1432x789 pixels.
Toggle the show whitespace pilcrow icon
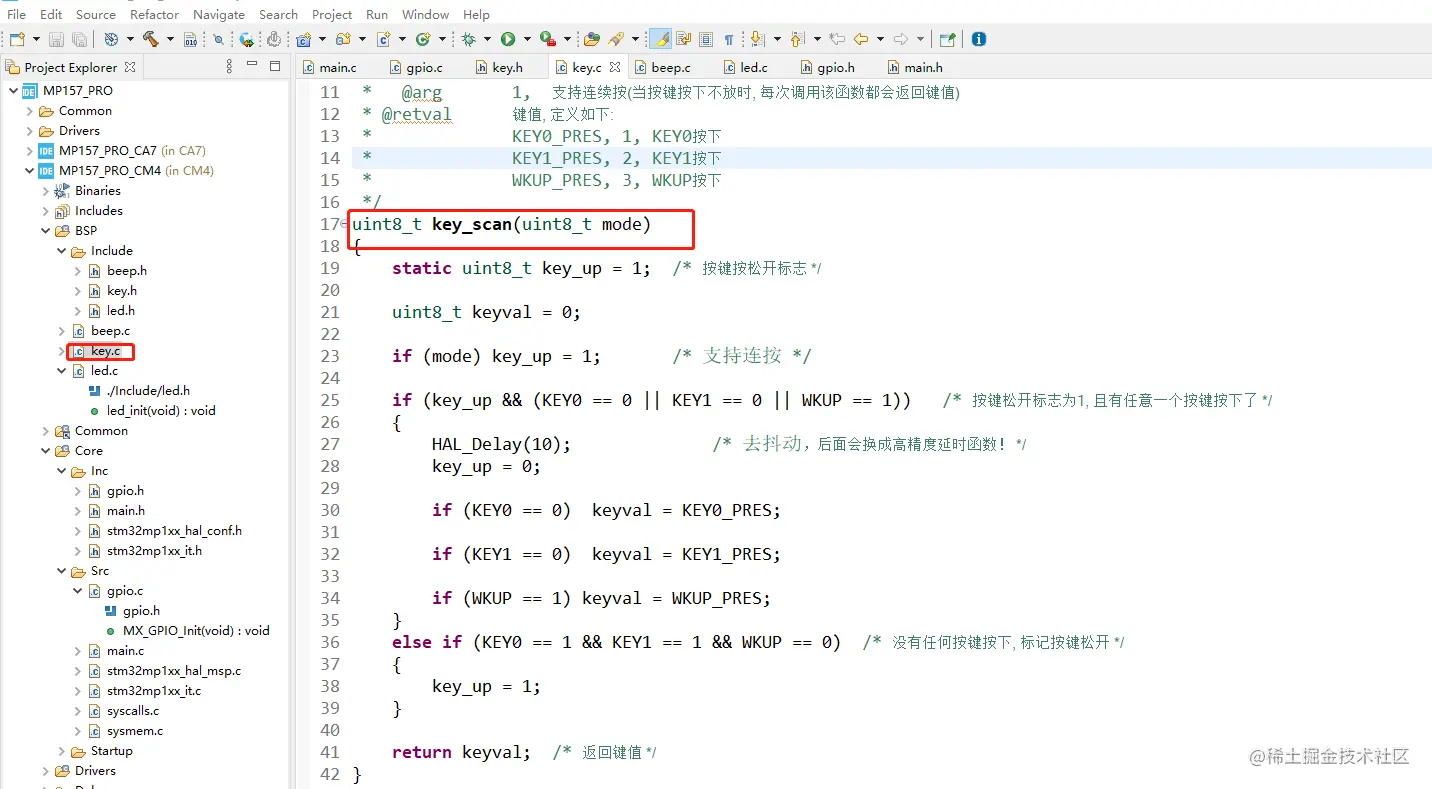729,39
